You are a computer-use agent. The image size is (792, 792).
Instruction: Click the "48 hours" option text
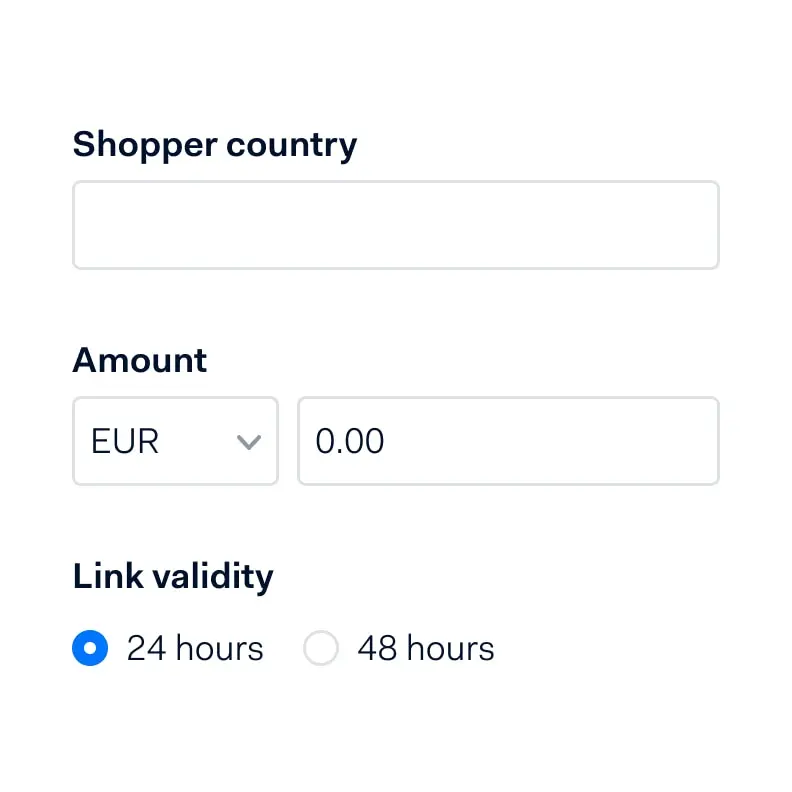tap(426, 649)
